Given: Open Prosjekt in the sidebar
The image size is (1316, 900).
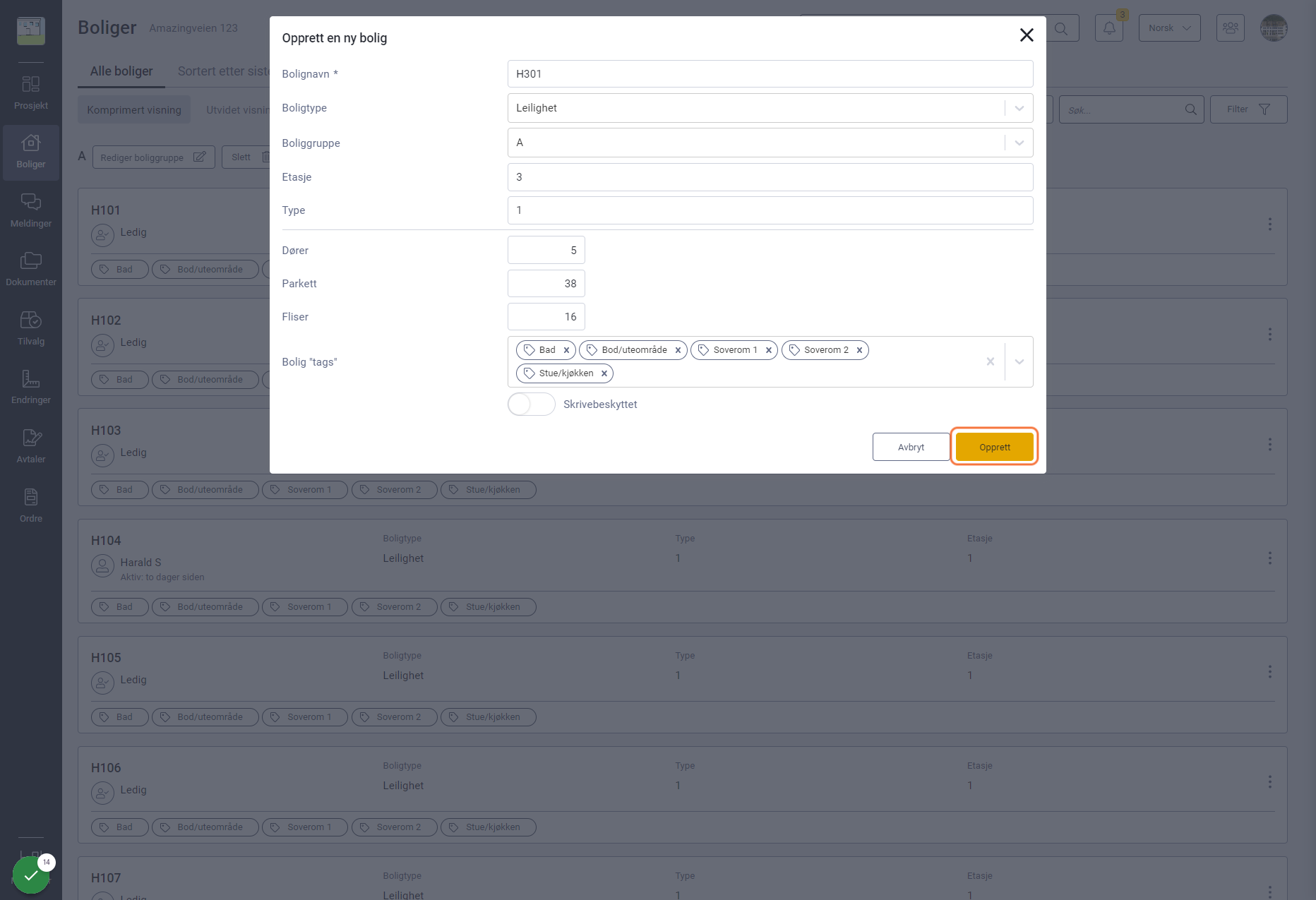Looking at the screenshot, I should click(x=31, y=93).
